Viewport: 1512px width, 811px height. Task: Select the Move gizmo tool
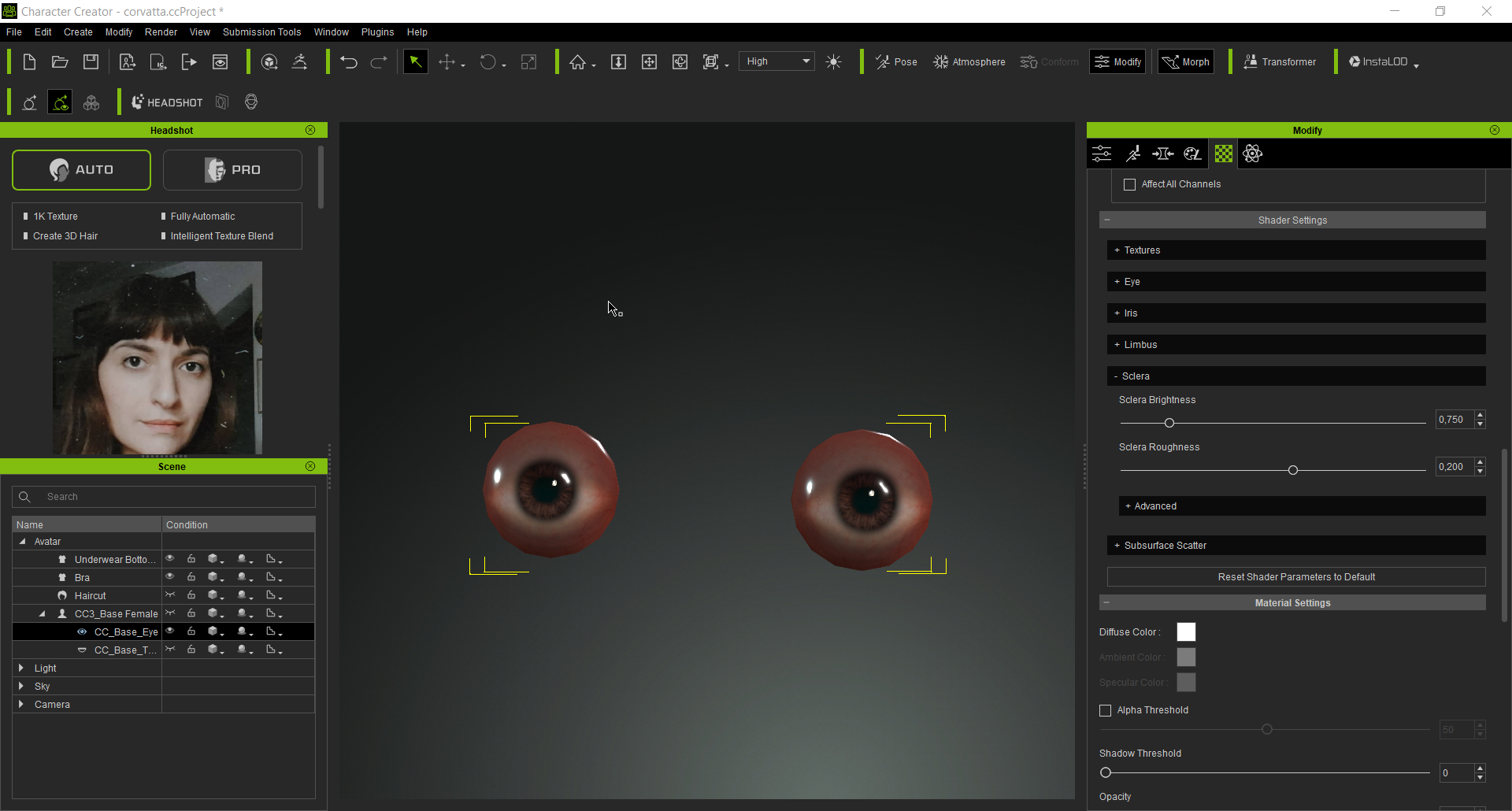click(447, 62)
